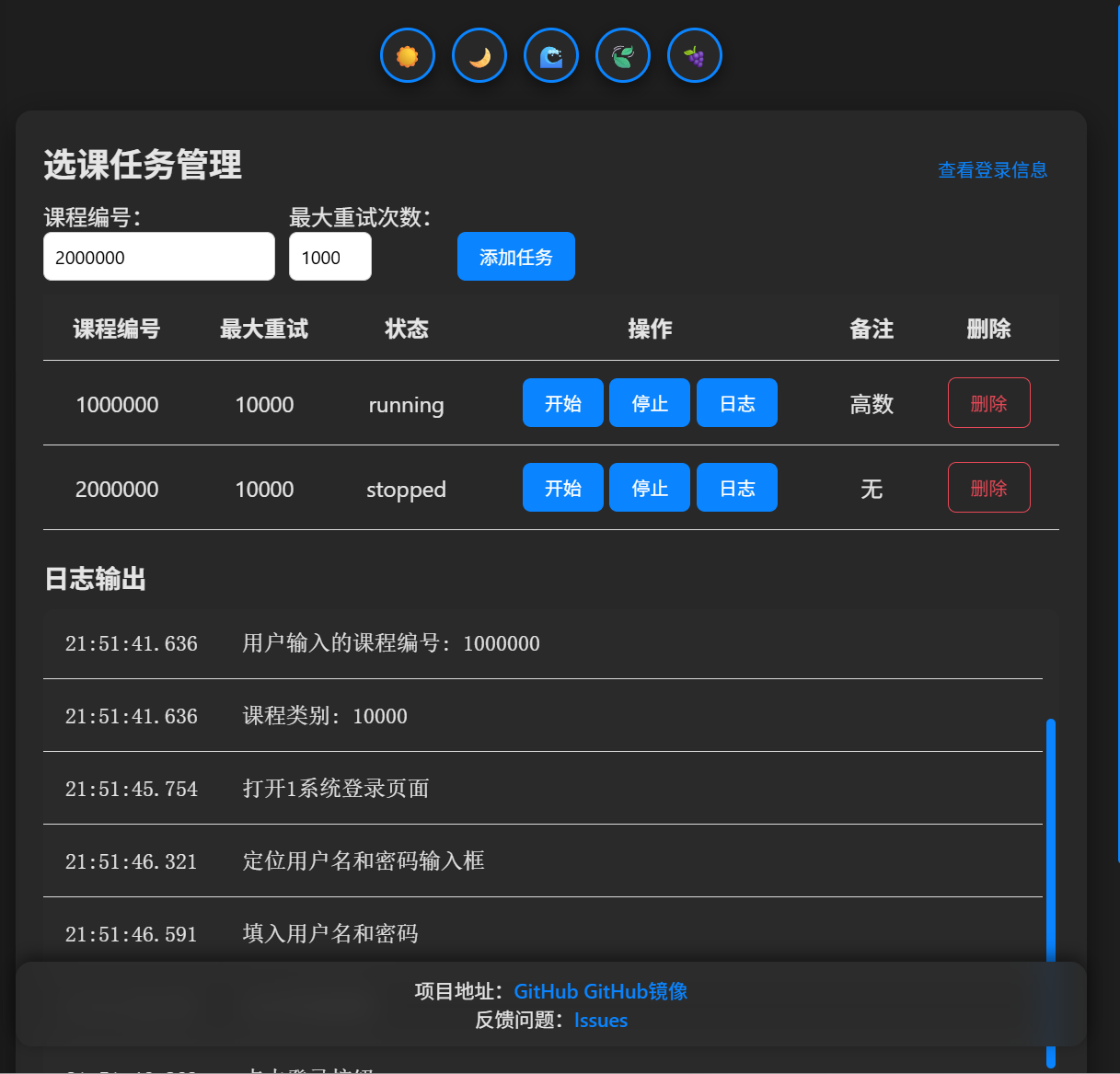Stop task for course 1000000

tap(650, 403)
